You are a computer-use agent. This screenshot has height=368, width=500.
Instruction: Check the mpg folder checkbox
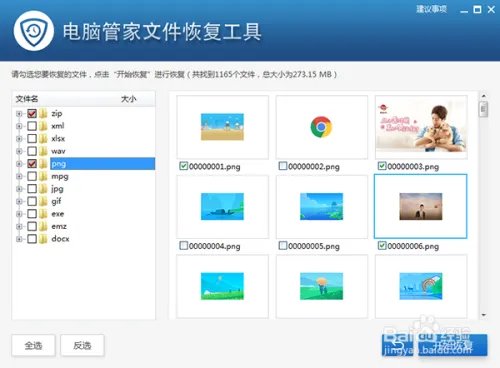[x=32, y=176]
